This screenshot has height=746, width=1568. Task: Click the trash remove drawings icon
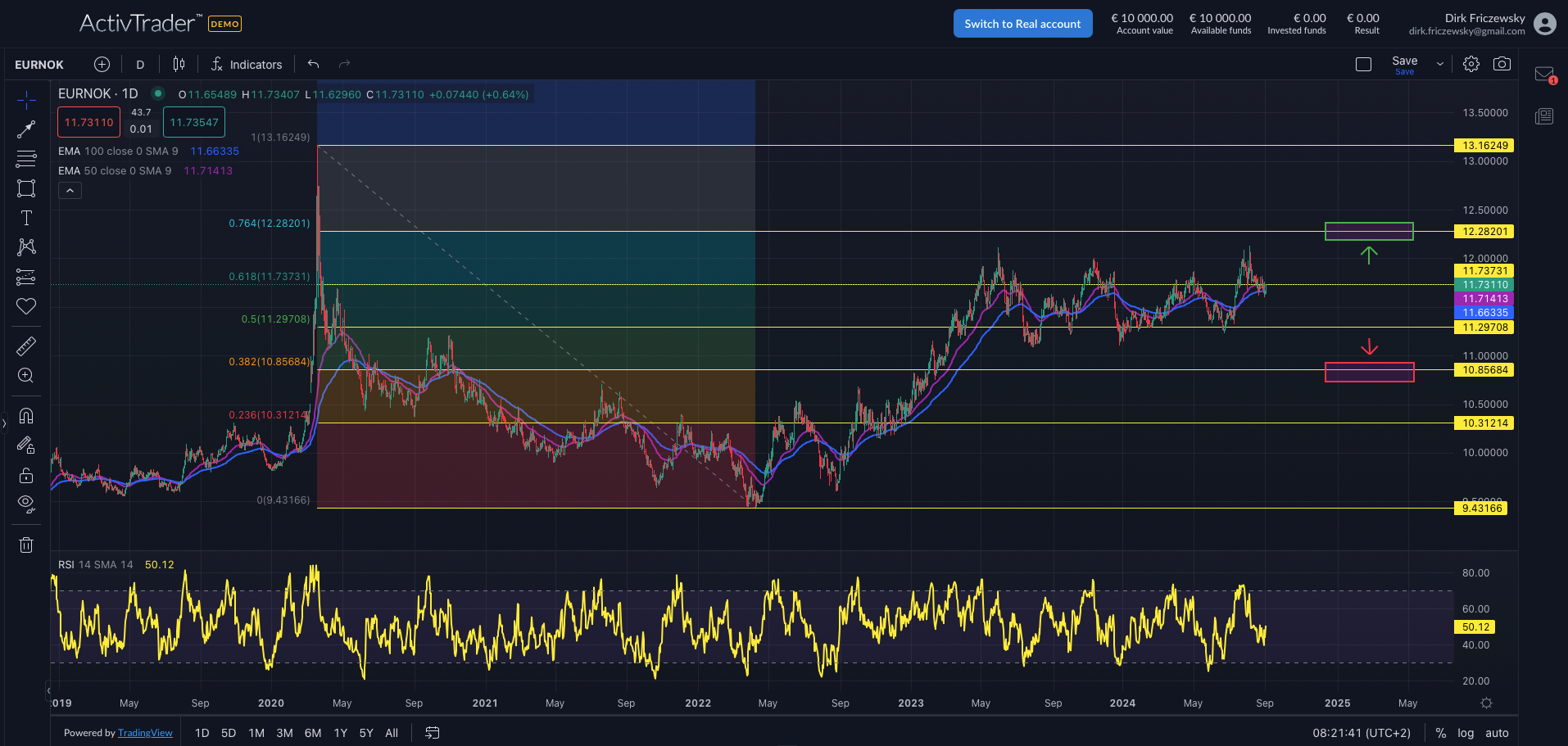pos(26,545)
